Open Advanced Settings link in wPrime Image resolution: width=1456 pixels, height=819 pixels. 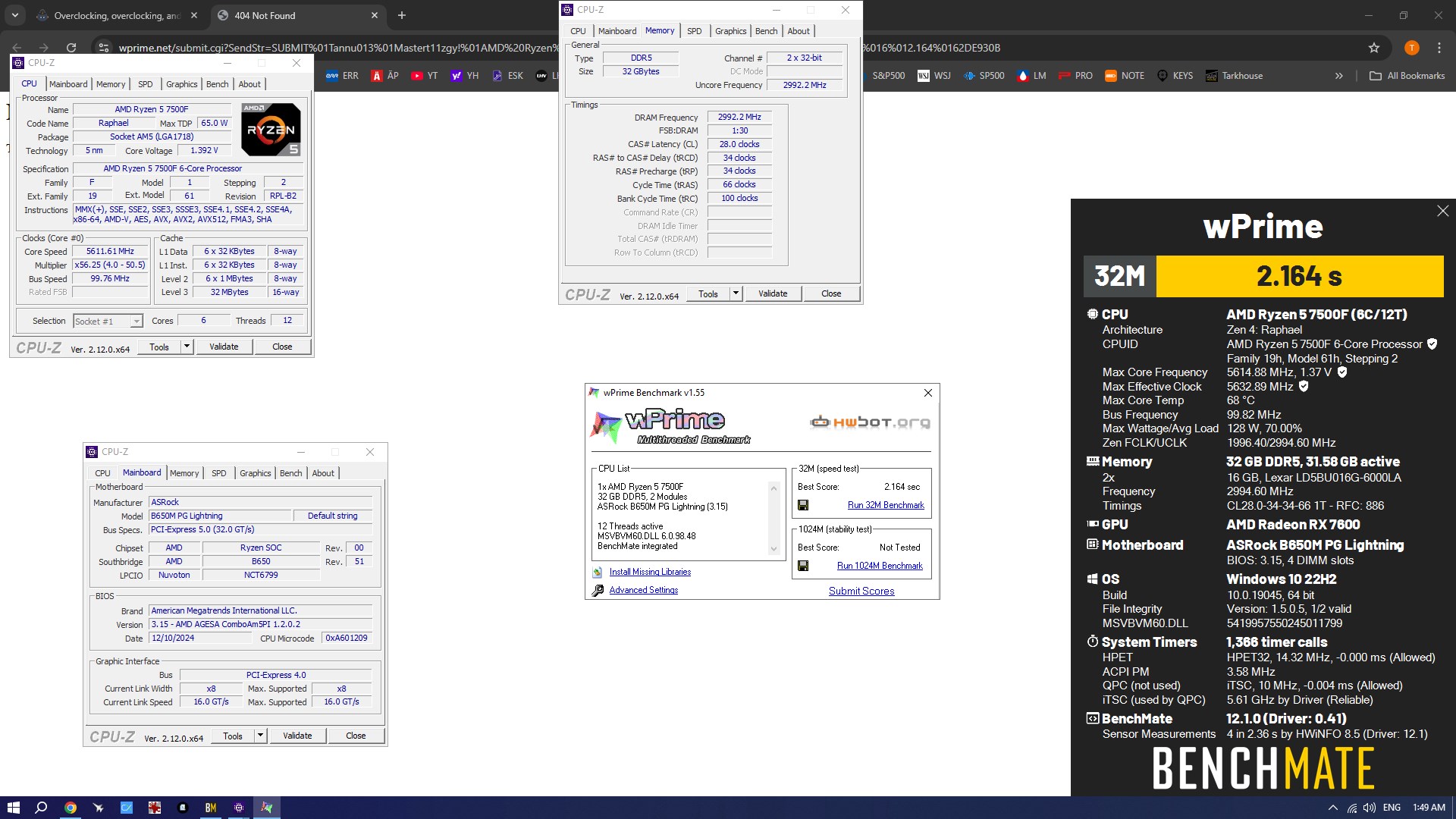(644, 590)
